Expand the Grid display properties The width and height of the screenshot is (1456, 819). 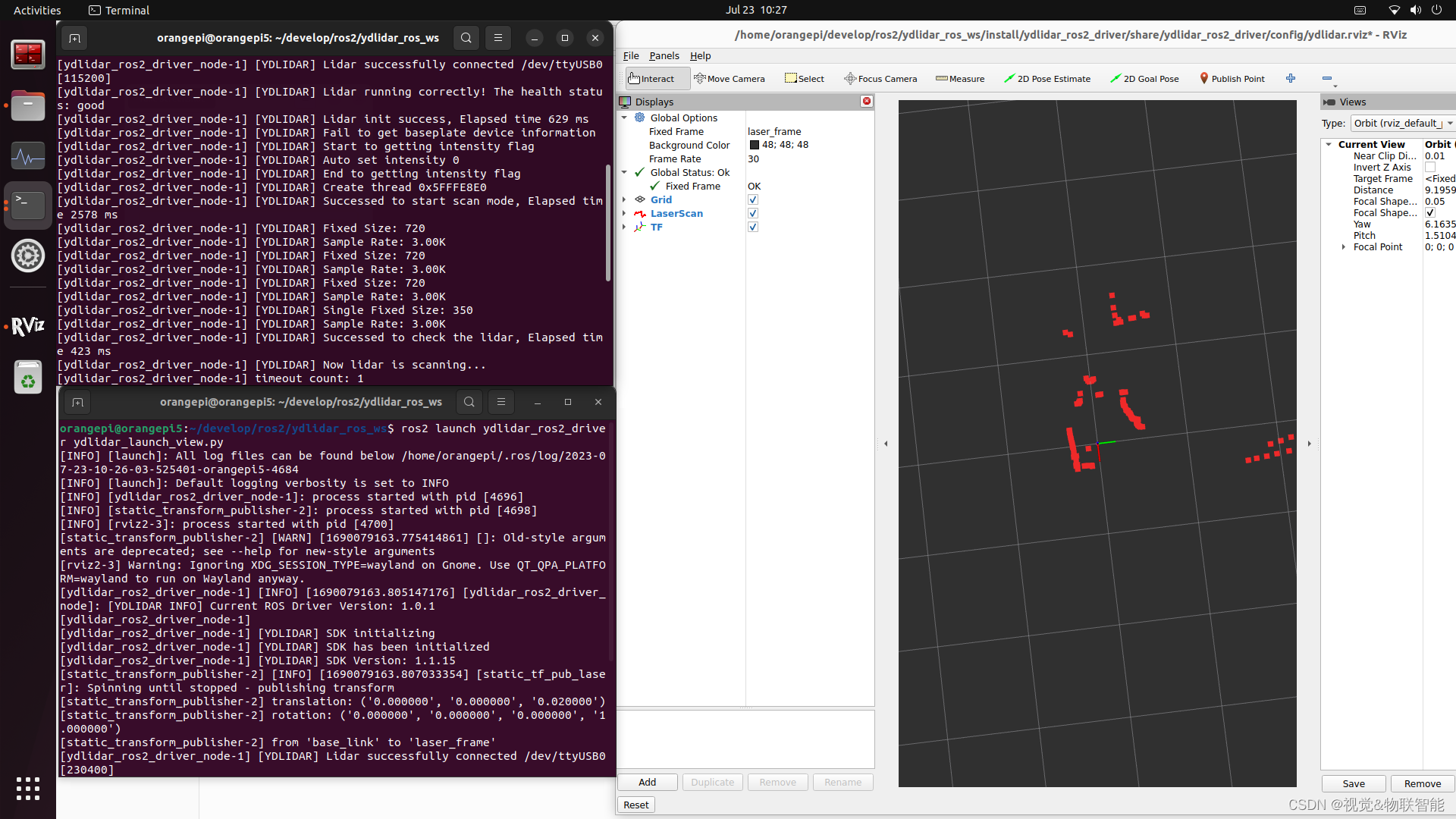[x=625, y=199]
